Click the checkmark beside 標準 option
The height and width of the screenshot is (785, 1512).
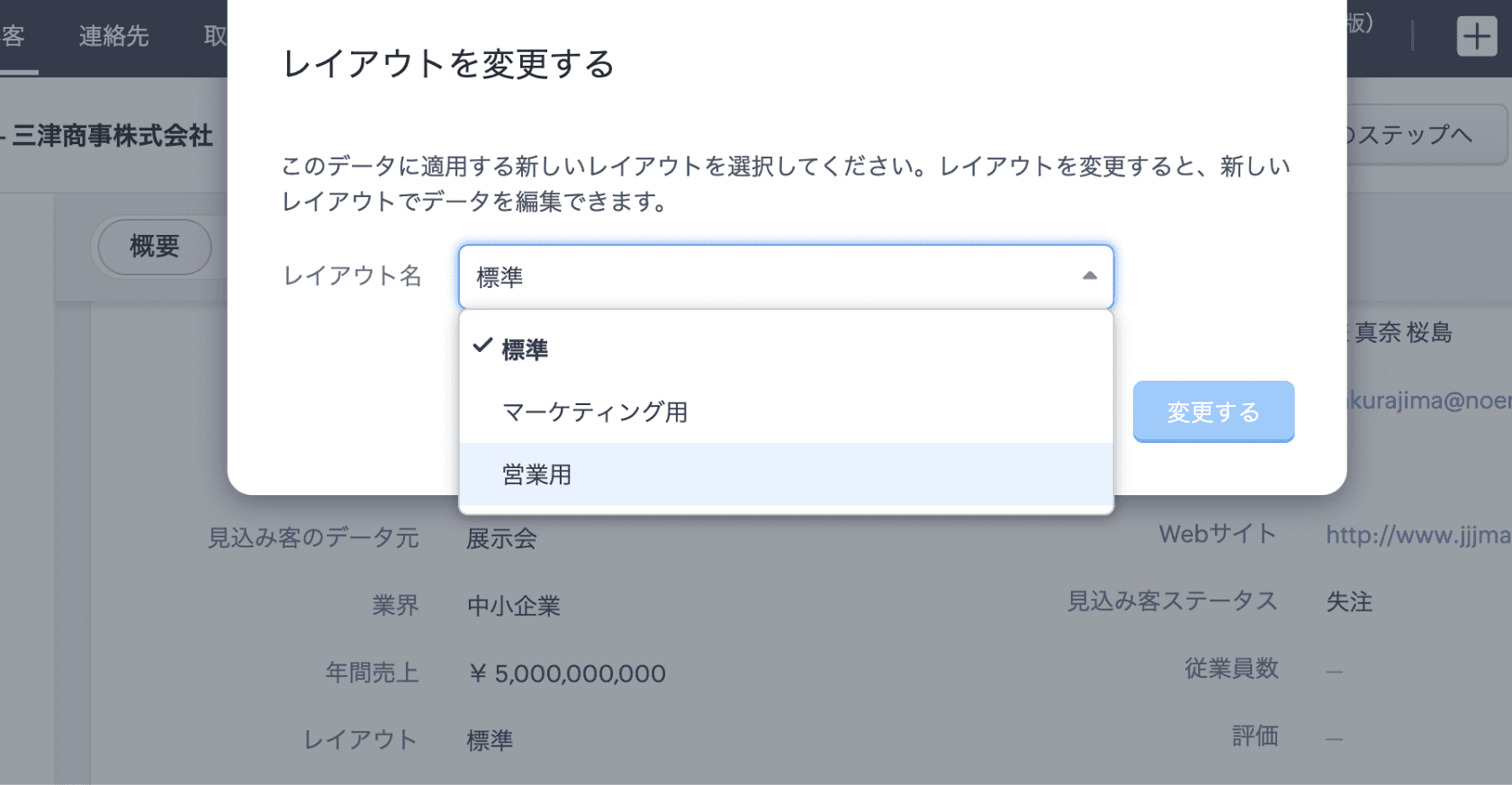point(483,347)
